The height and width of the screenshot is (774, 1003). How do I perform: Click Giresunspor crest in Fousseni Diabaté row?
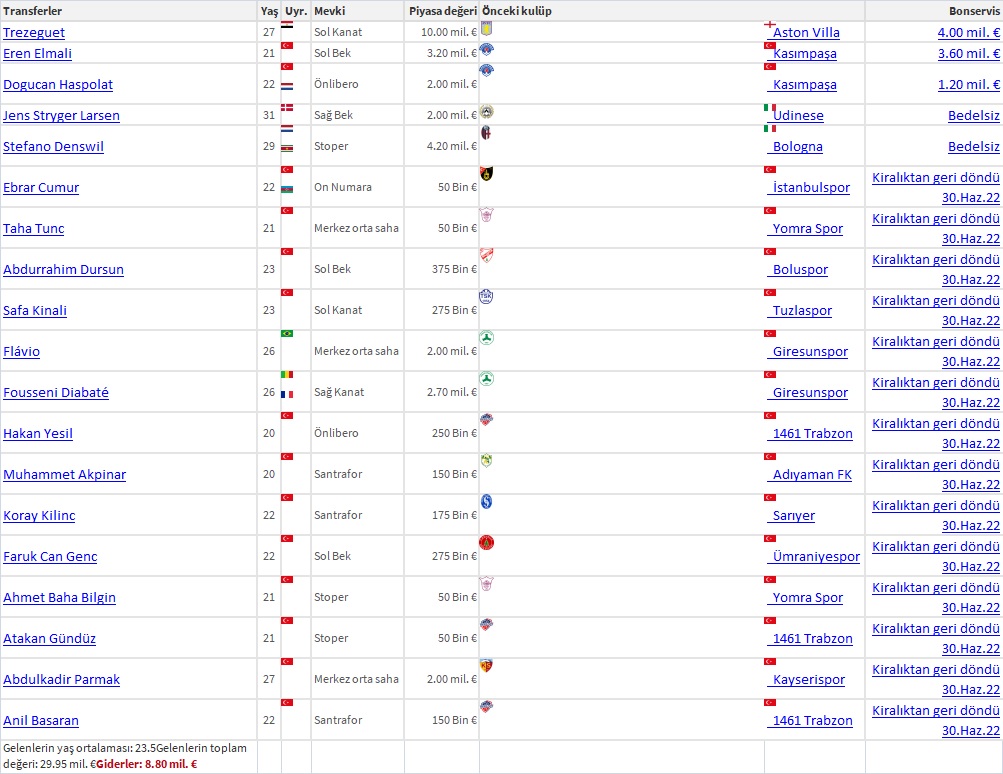[x=486, y=378]
